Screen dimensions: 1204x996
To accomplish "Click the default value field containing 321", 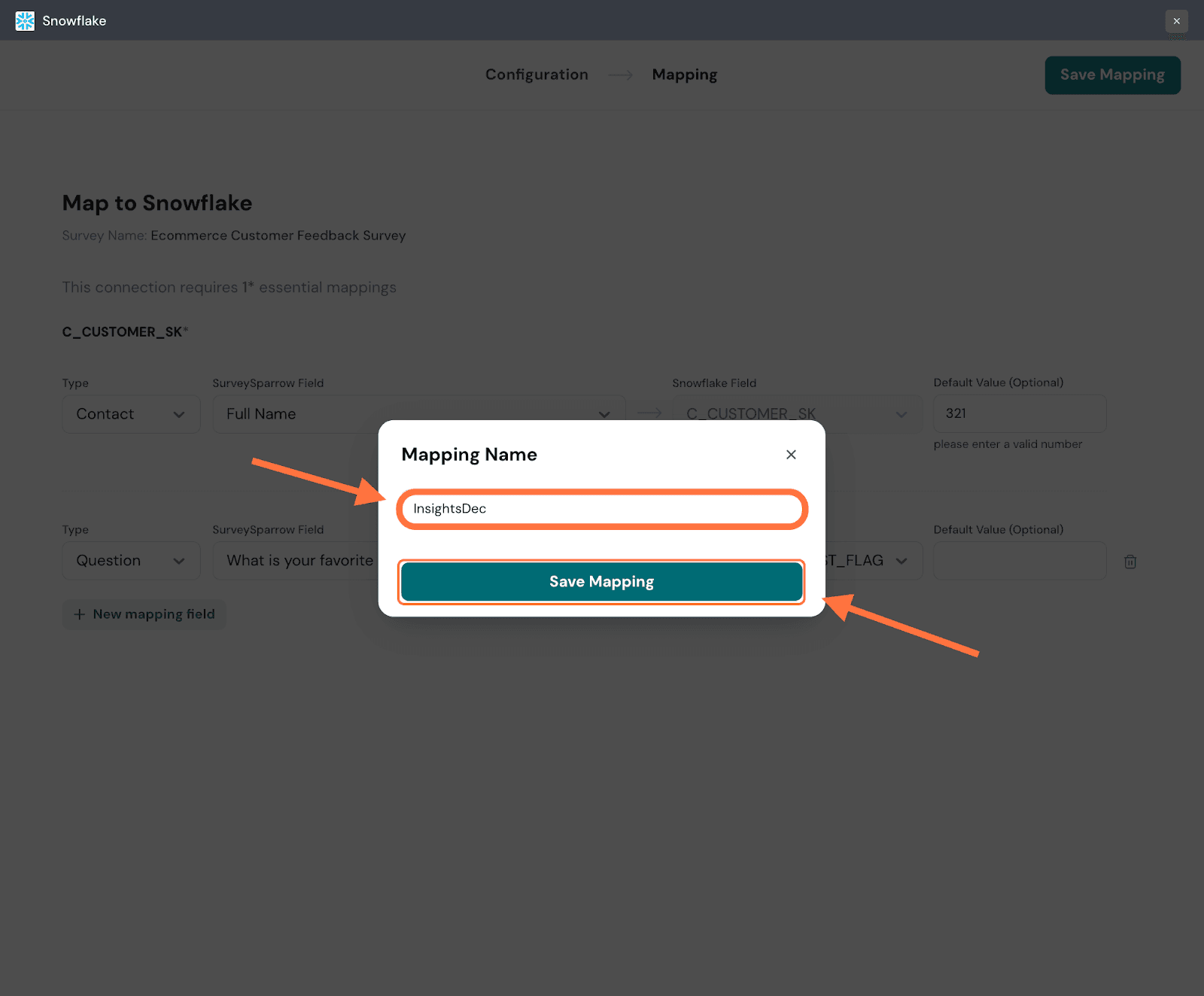I will [x=1019, y=414].
